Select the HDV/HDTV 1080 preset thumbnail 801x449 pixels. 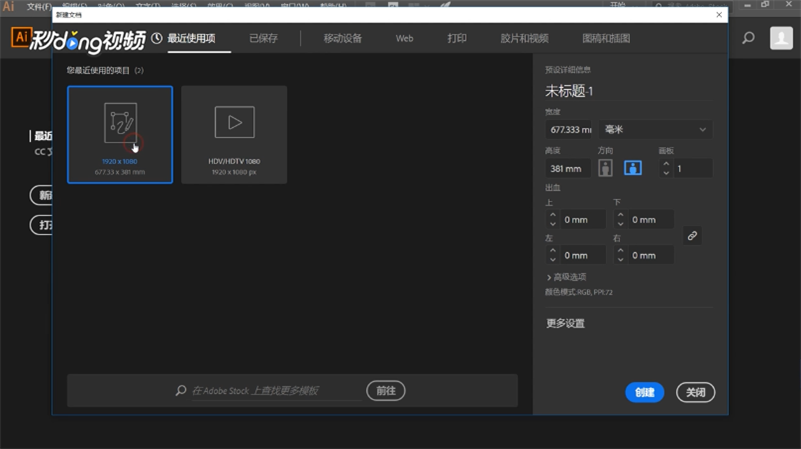pos(234,135)
